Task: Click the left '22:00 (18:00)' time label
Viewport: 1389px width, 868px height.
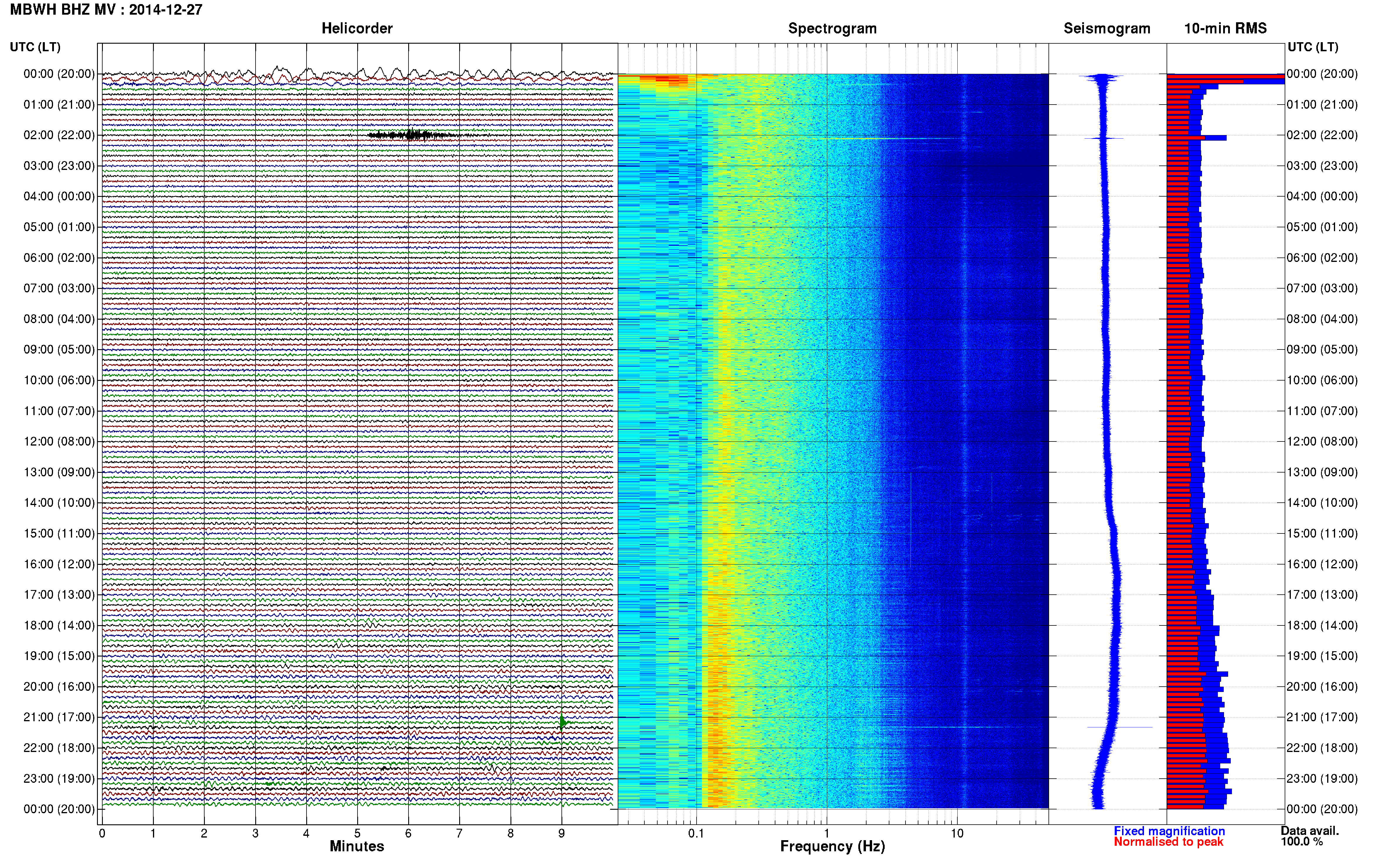Action: 59,747
